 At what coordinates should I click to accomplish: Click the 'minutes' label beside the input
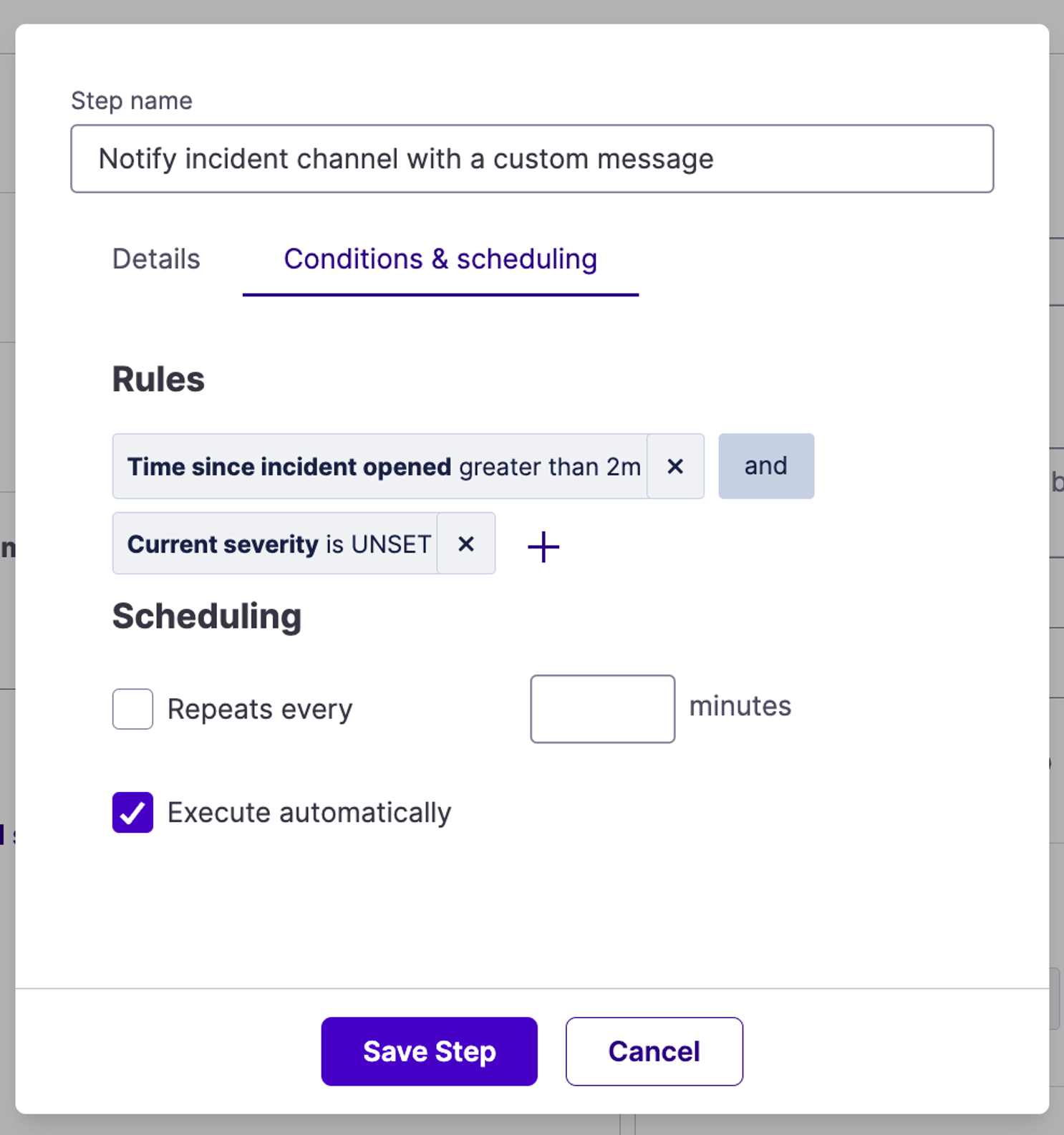click(x=740, y=706)
